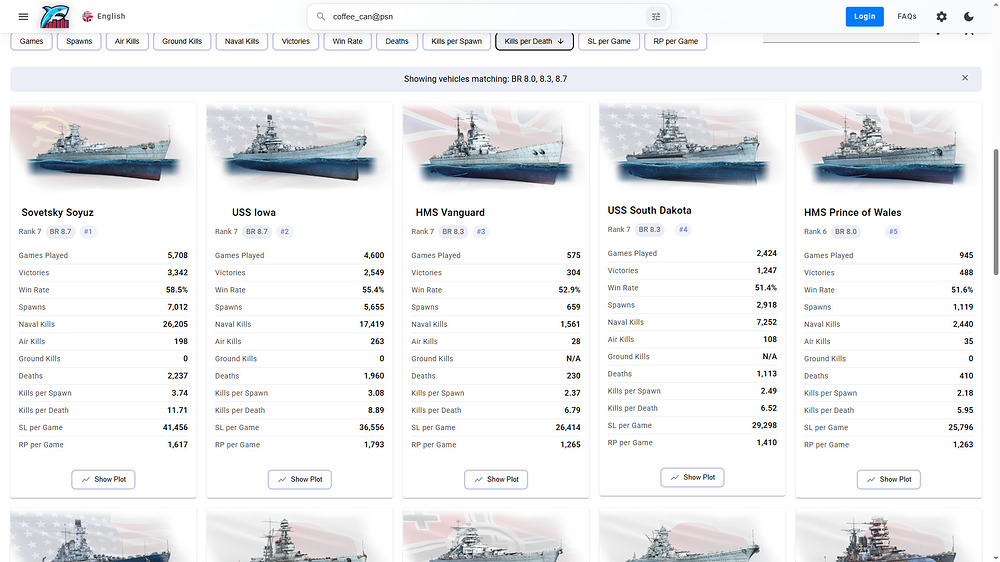Toggle Kills per Death sort direction

pyautogui.click(x=534, y=41)
